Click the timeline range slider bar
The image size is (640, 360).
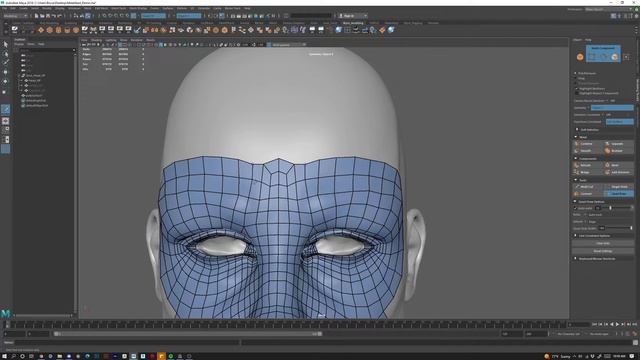(188, 334)
